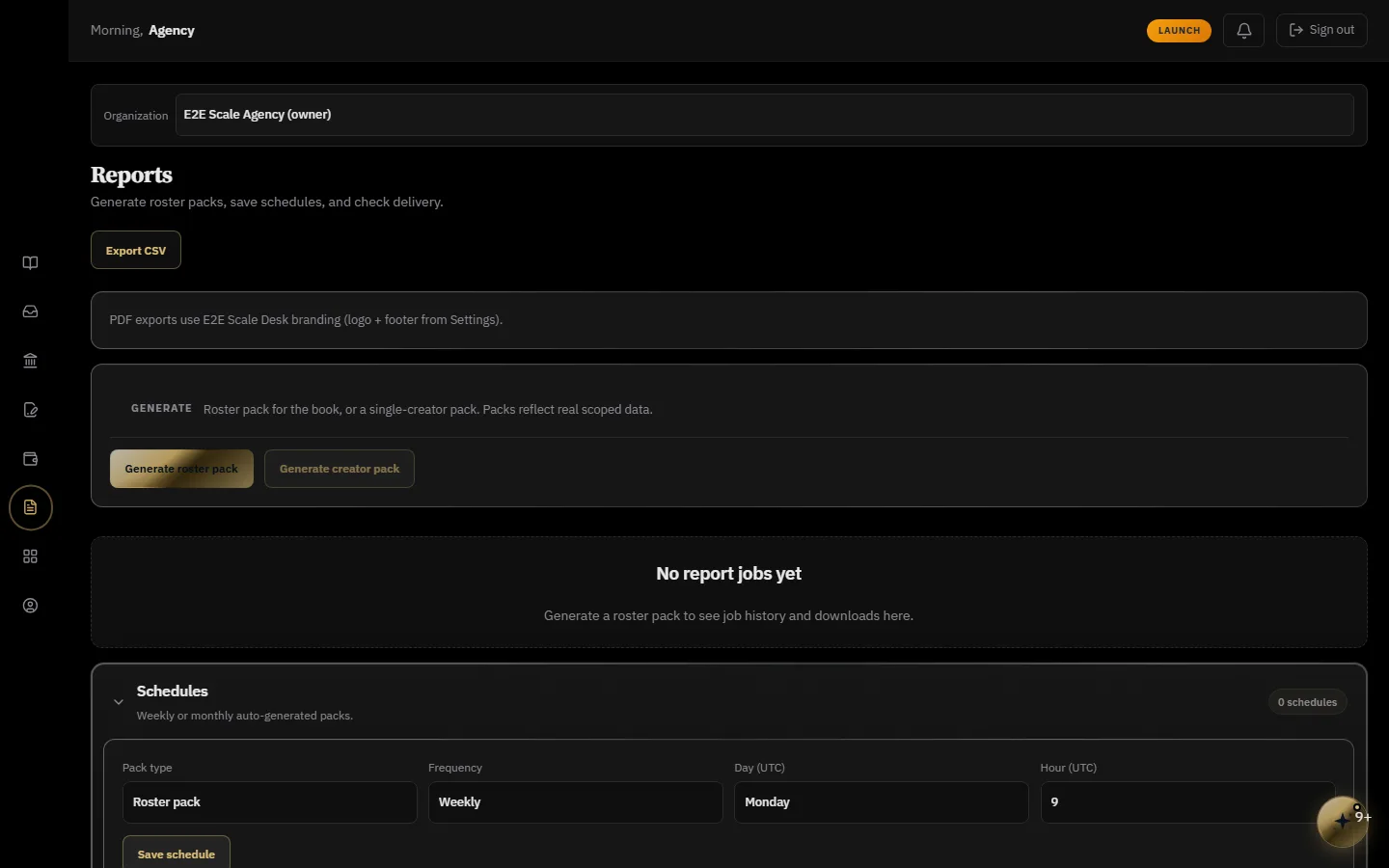Click Export CSV
The height and width of the screenshot is (868, 1389).
coord(136,250)
